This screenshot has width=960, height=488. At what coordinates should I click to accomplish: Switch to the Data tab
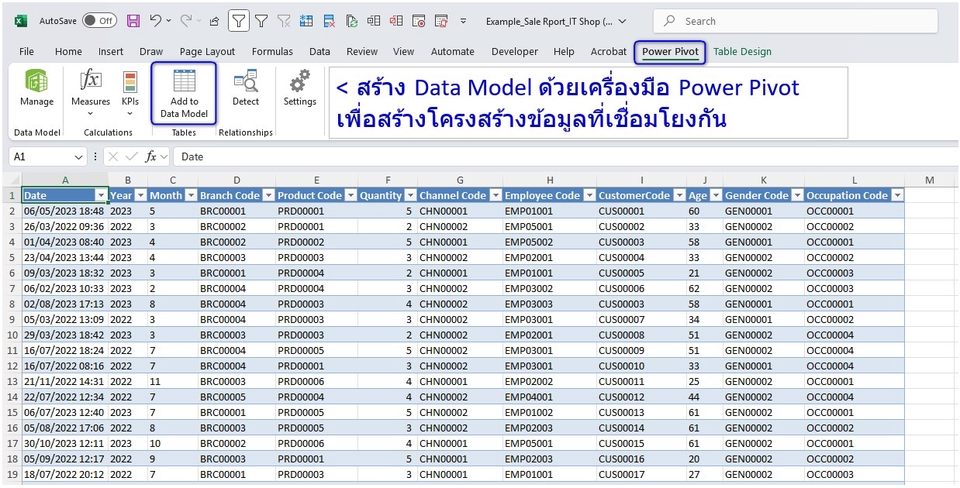[x=320, y=52]
